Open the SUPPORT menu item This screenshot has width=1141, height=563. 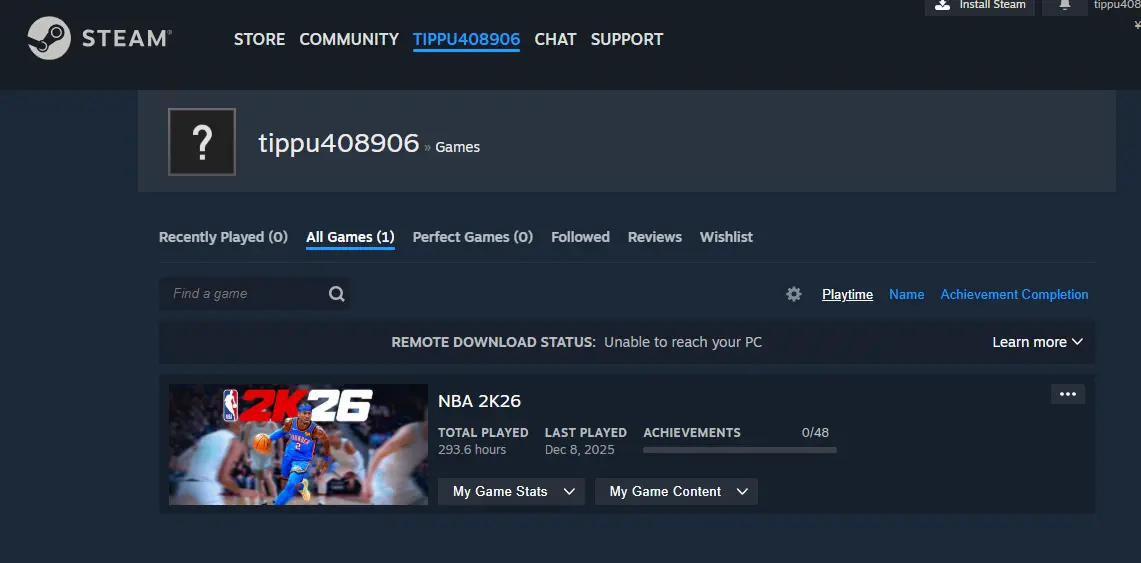(627, 39)
